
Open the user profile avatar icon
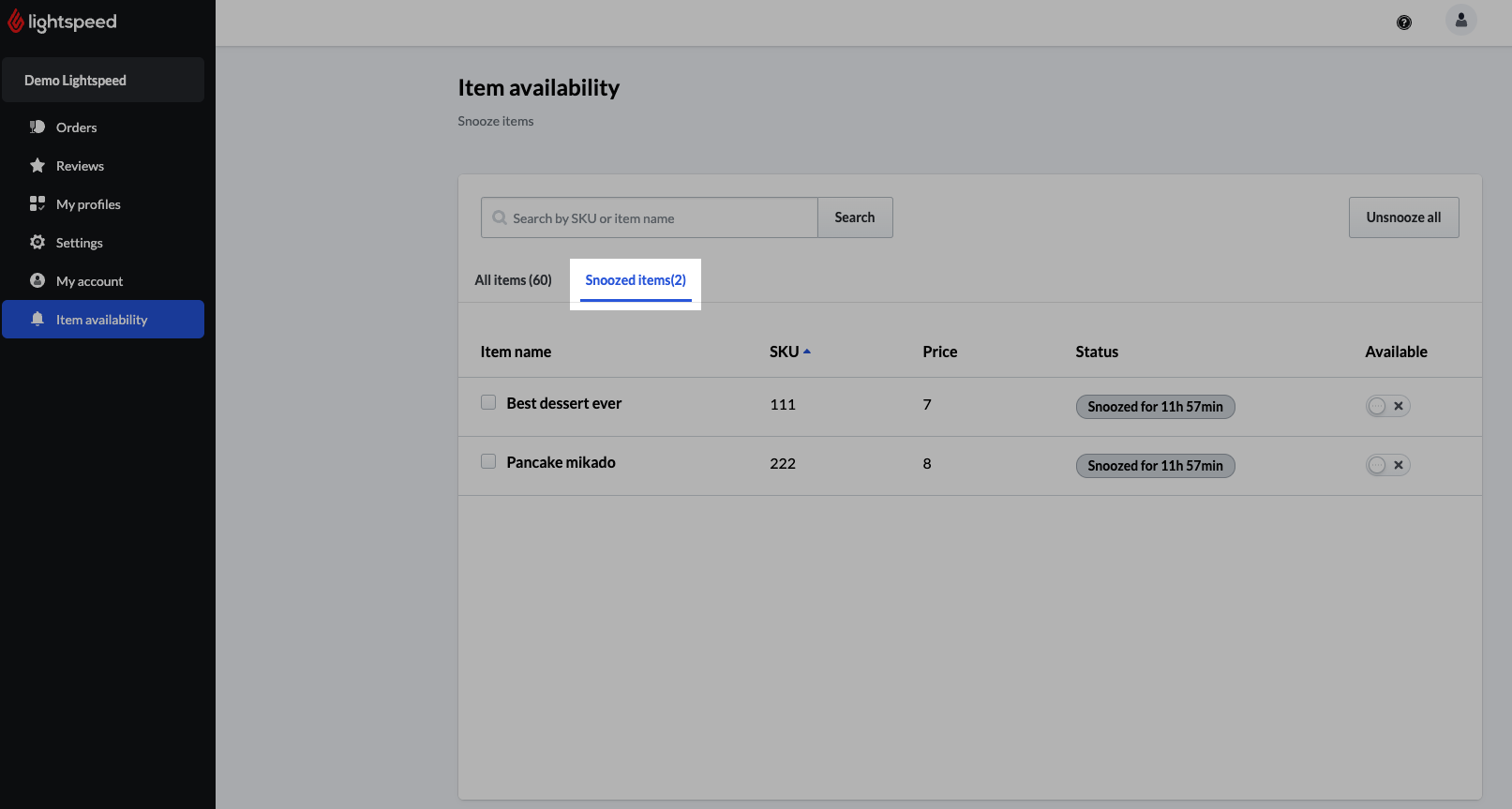pyautogui.click(x=1460, y=20)
